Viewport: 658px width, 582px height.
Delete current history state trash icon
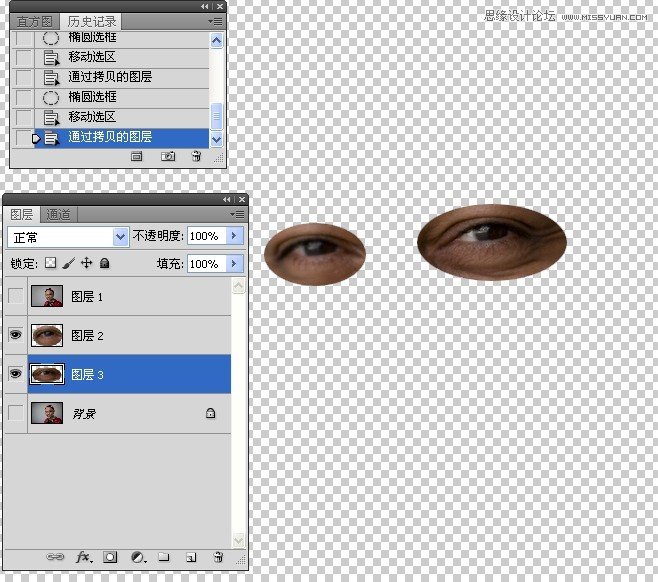196,156
